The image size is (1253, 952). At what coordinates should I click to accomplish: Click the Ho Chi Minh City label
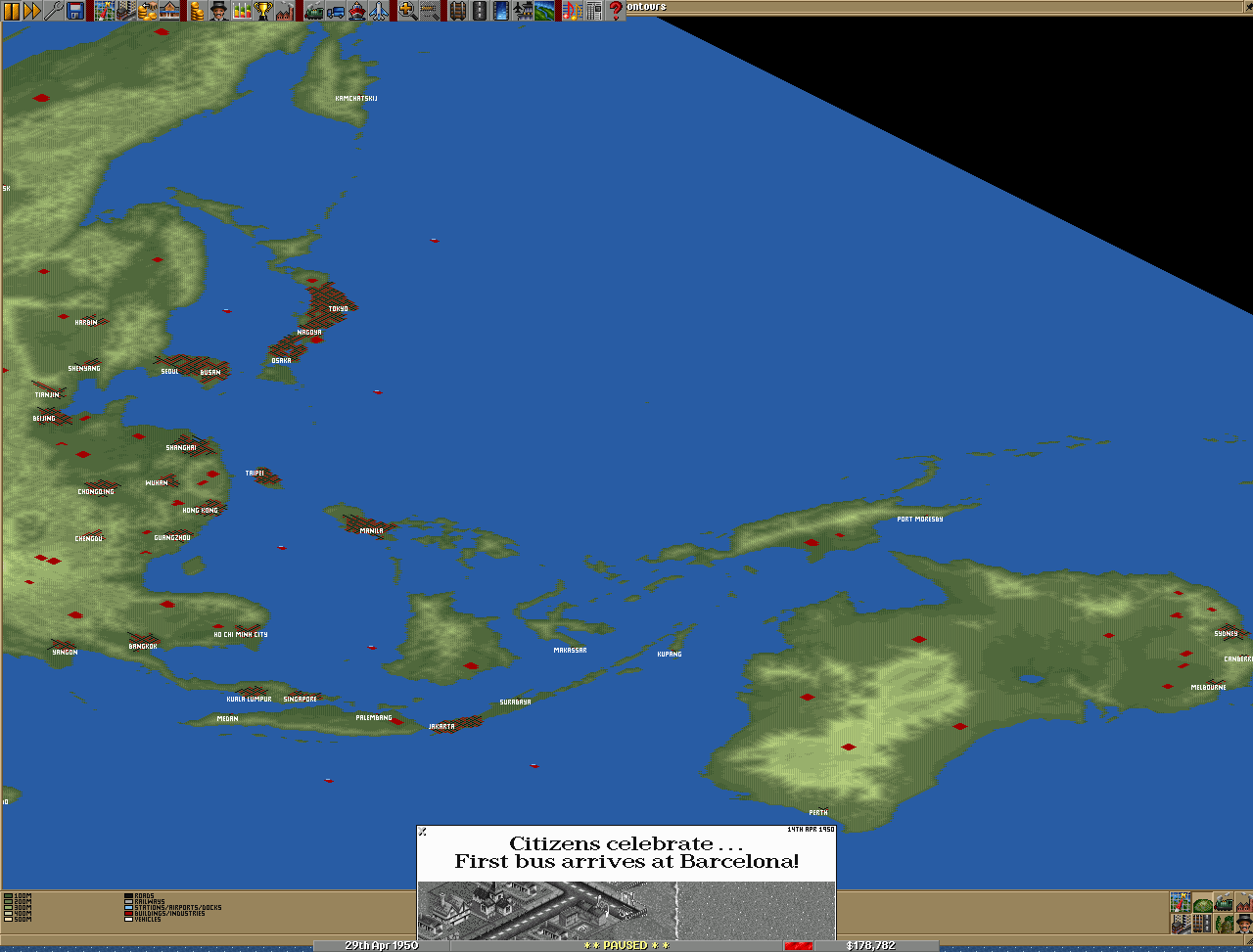(241, 635)
